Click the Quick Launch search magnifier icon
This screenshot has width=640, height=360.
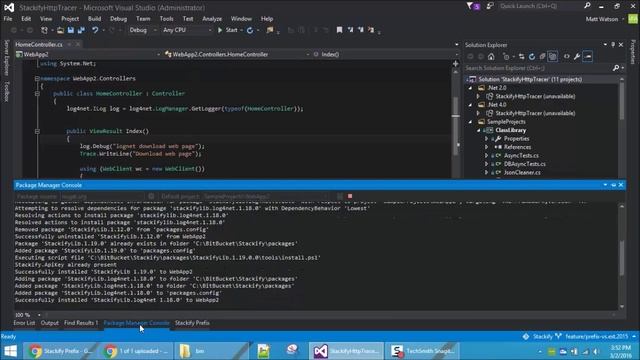click(587, 6)
